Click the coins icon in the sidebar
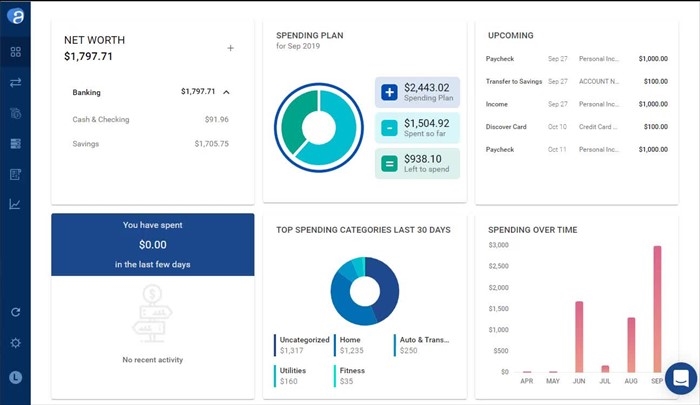The height and width of the screenshot is (405, 700). 15,113
